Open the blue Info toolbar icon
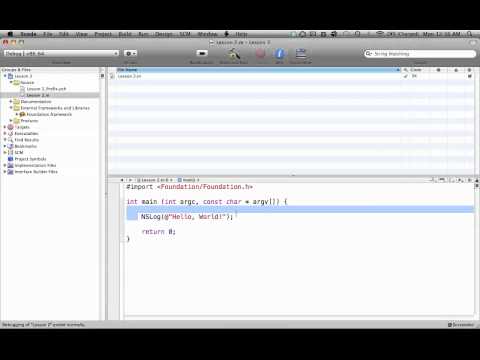 (x=279, y=53)
